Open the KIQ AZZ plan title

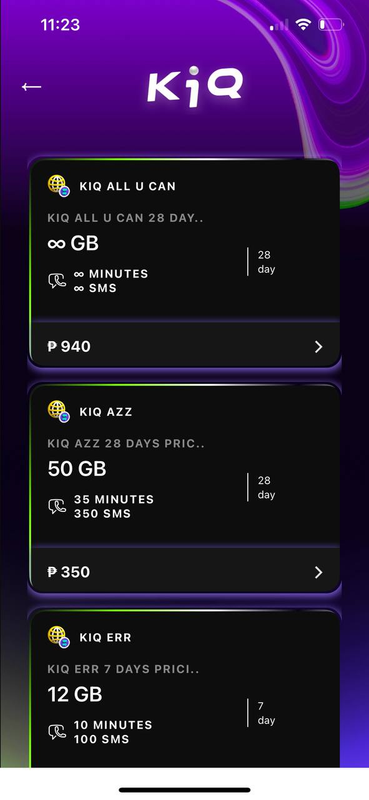pos(106,412)
